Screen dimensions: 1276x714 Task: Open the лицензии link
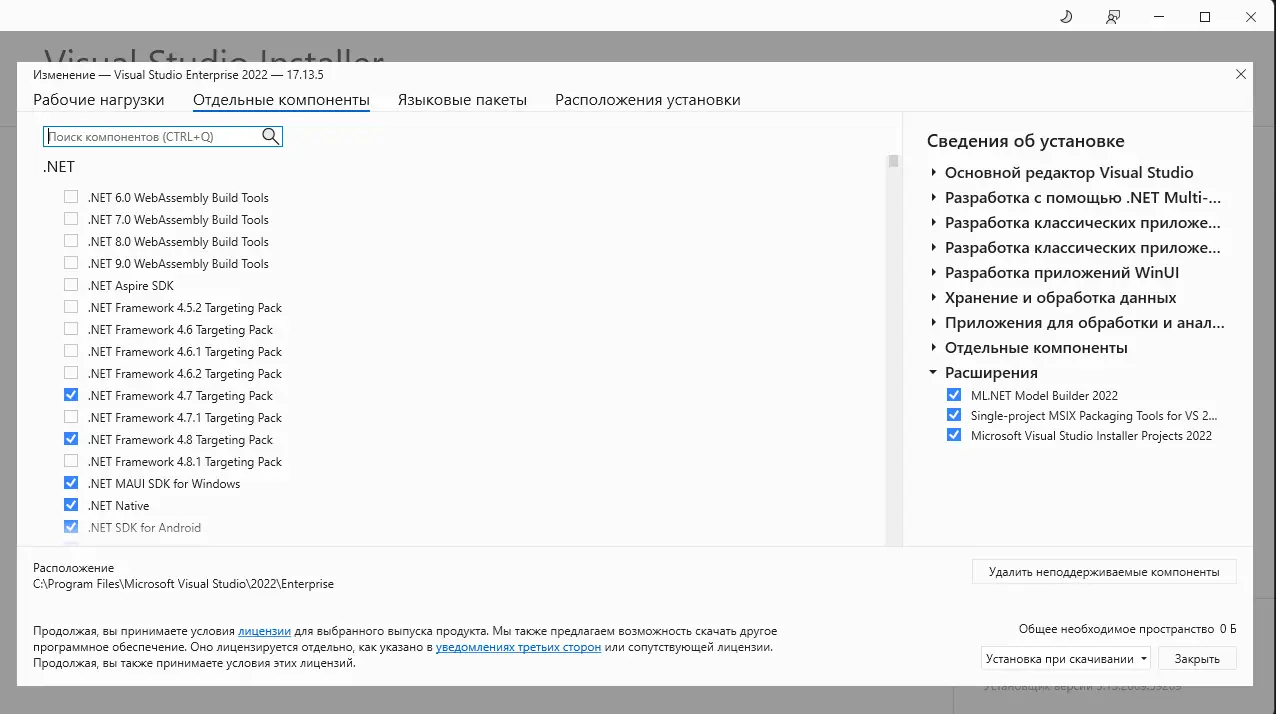(264, 632)
